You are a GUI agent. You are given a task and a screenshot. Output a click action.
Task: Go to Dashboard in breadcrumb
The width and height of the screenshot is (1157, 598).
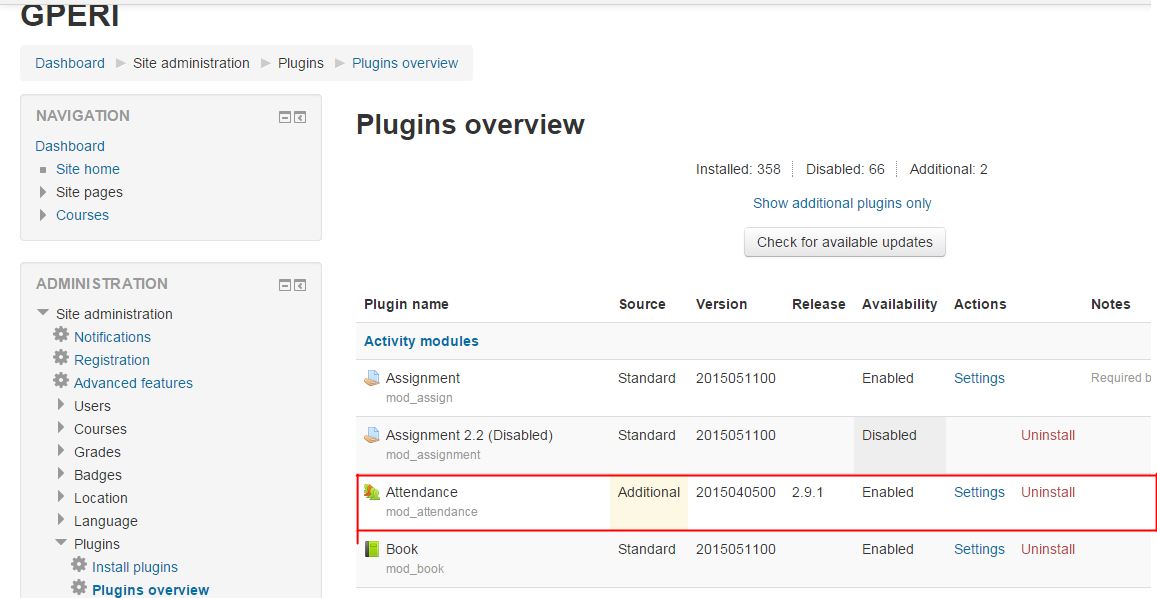tap(70, 63)
